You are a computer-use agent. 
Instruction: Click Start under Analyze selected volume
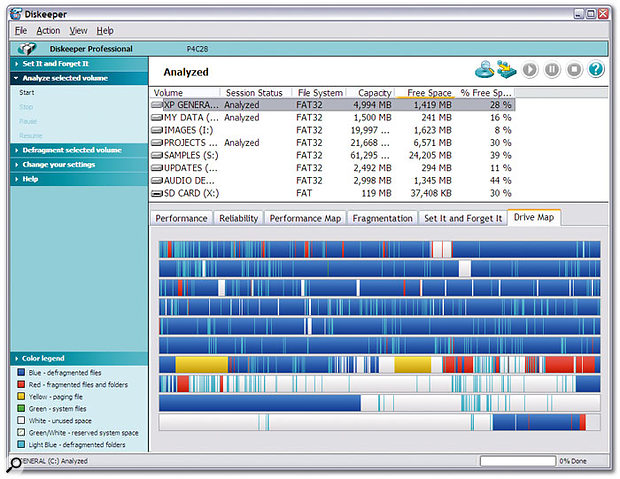(x=27, y=93)
